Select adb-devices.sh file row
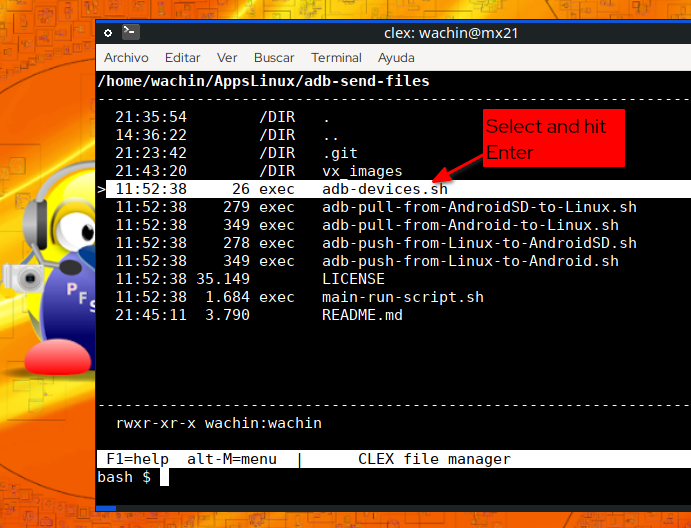 click(394, 189)
